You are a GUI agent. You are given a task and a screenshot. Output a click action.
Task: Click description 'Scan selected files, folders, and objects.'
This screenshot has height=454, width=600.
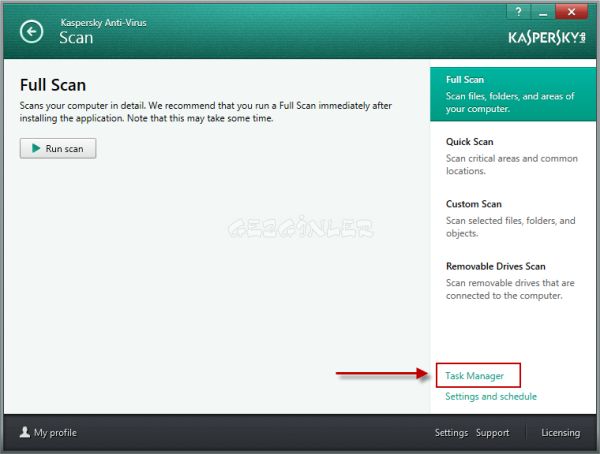coord(510,227)
